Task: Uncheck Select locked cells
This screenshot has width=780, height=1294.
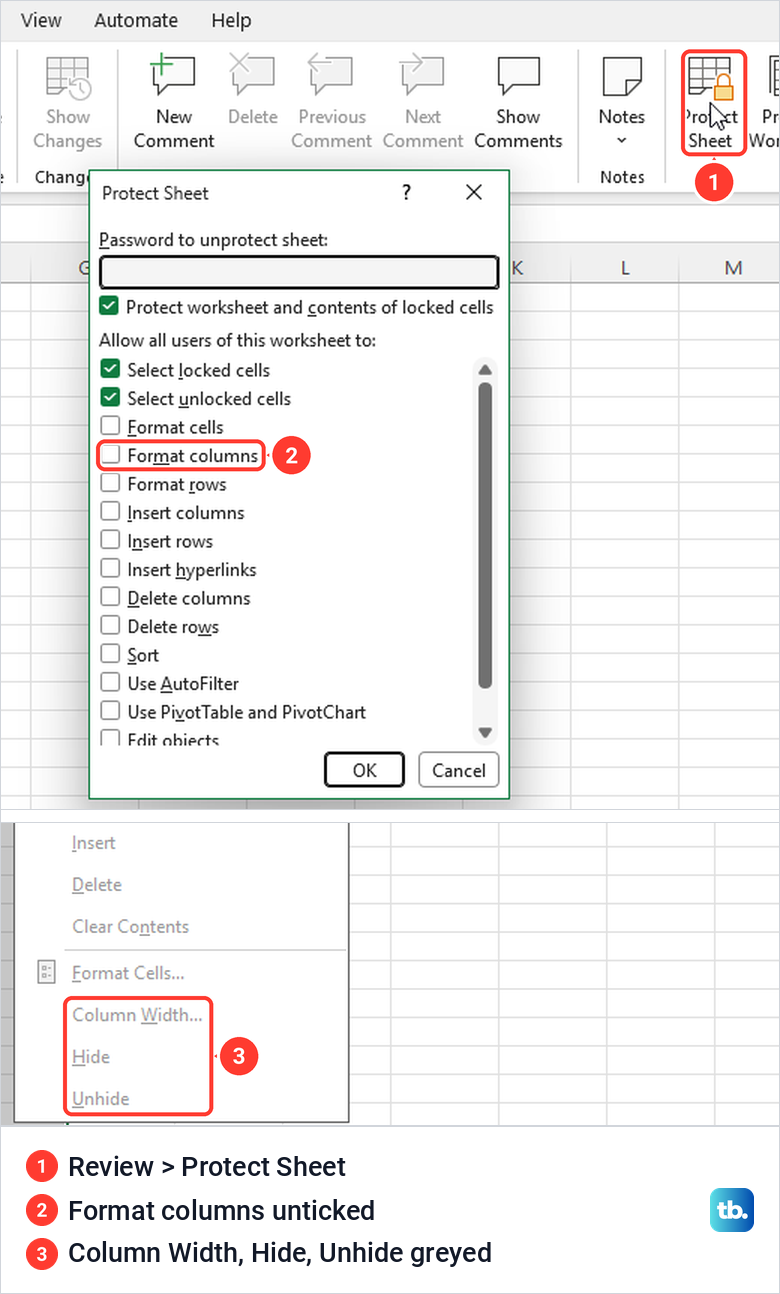Action: (x=110, y=370)
